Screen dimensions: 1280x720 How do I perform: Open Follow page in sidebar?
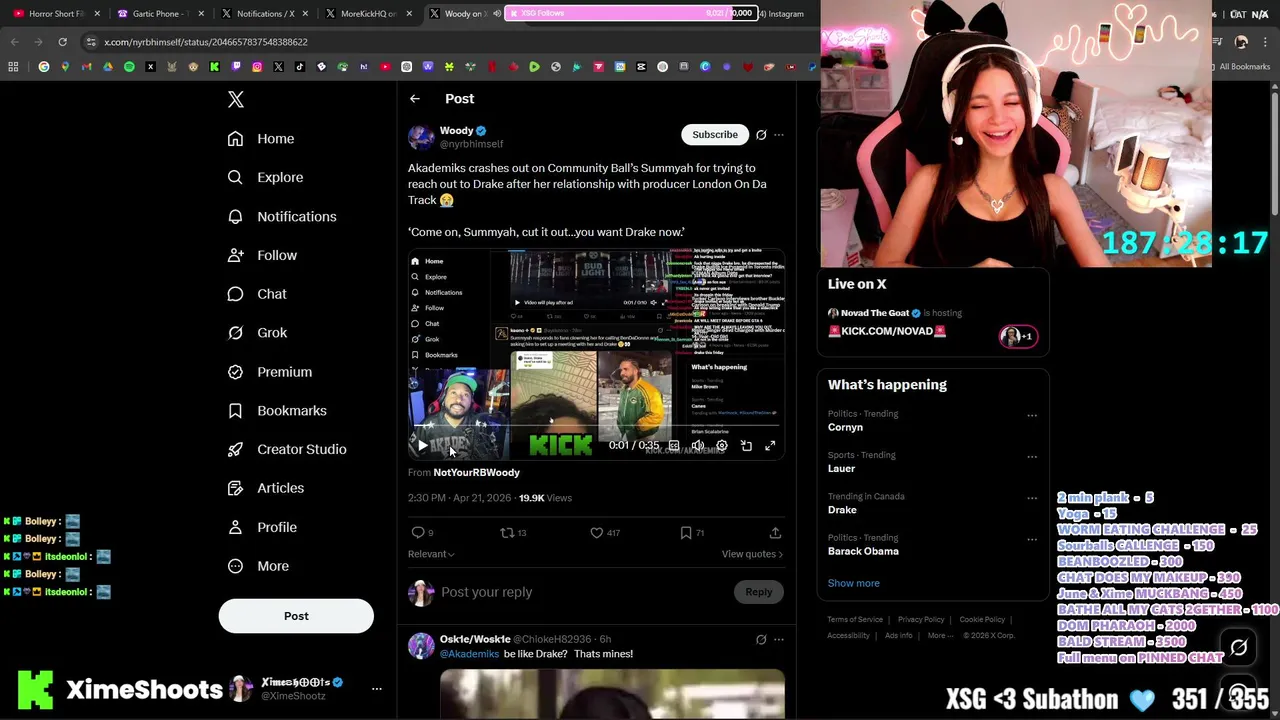262,255
